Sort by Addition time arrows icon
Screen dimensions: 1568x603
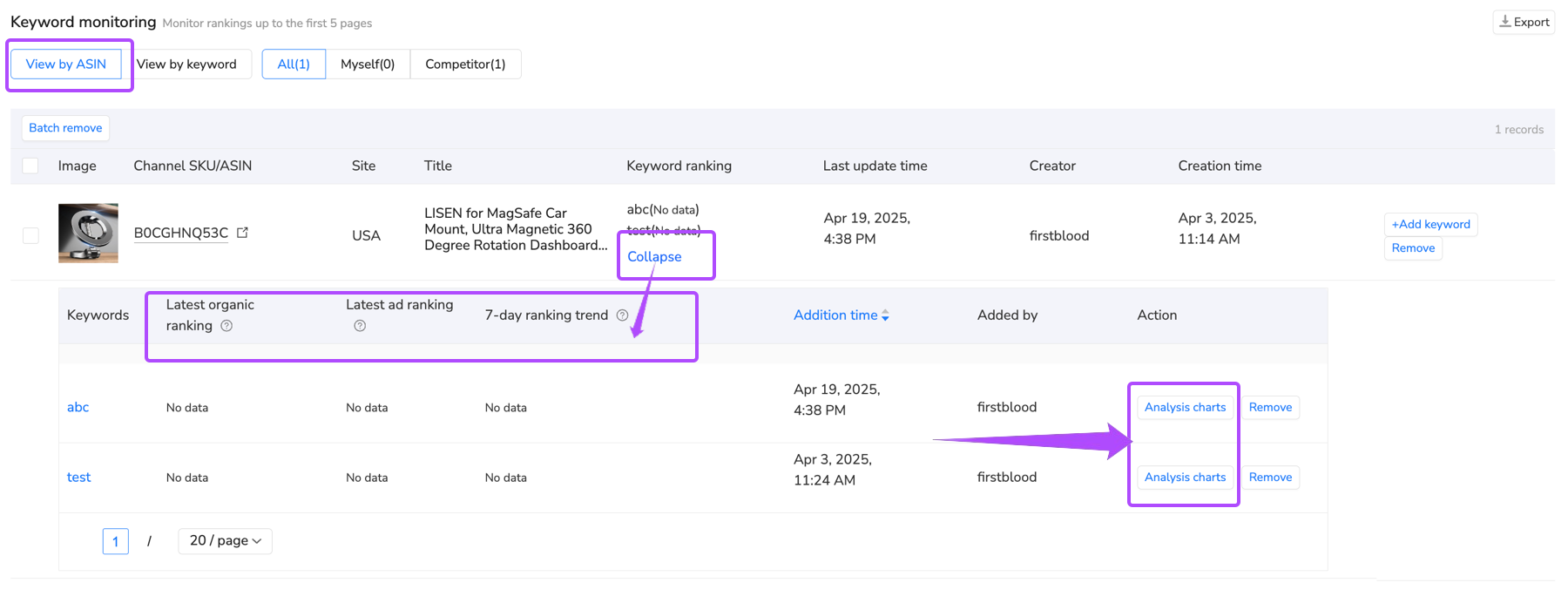click(x=885, y=315)
